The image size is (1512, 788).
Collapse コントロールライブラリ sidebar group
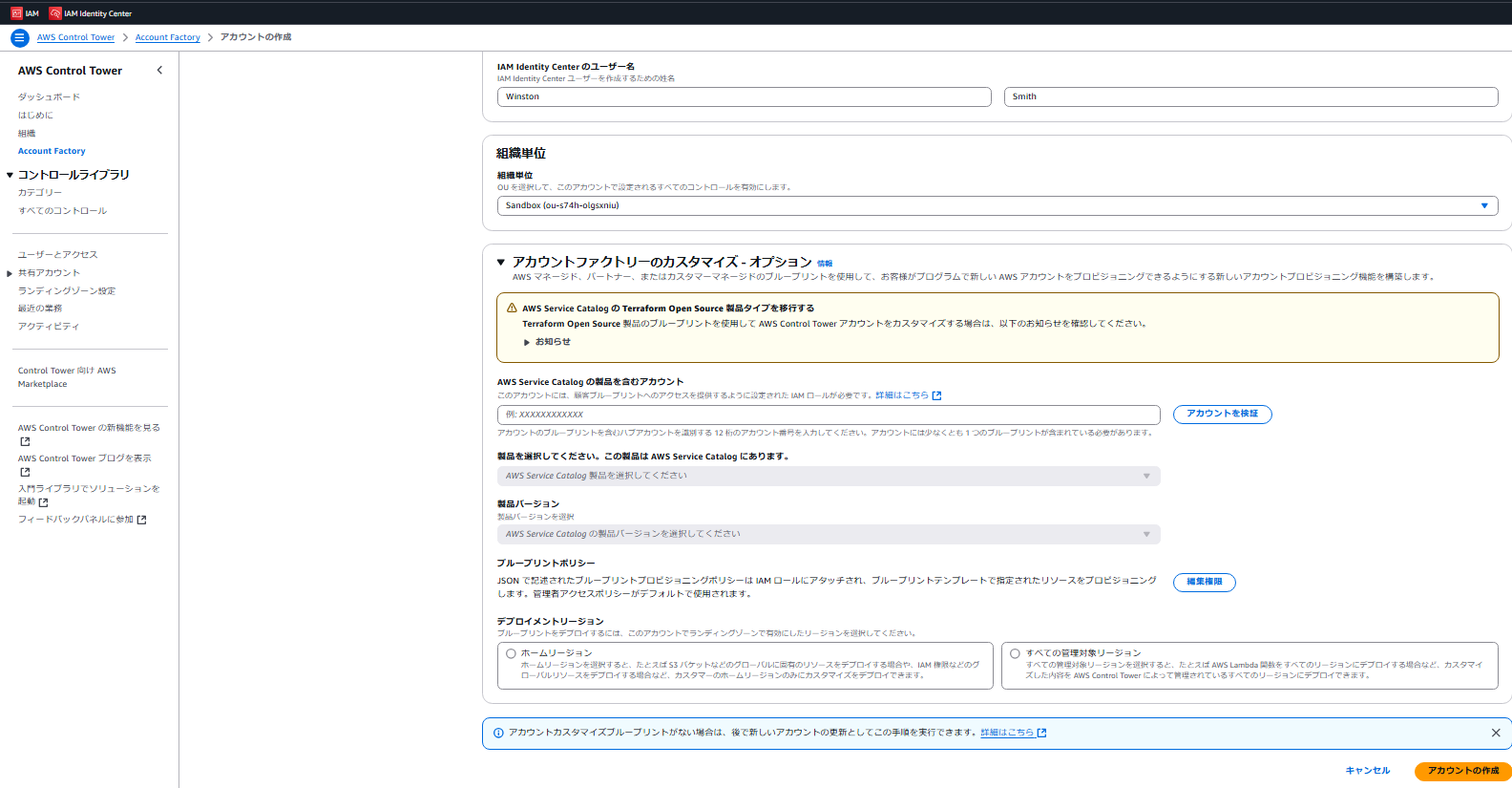pyautogui.click(x=10, y=175)
